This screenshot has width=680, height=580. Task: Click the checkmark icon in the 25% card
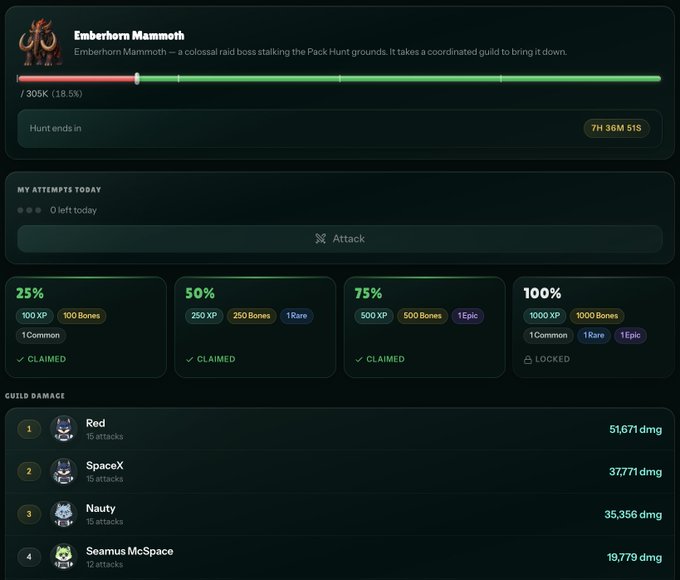[x=20, y=359]
